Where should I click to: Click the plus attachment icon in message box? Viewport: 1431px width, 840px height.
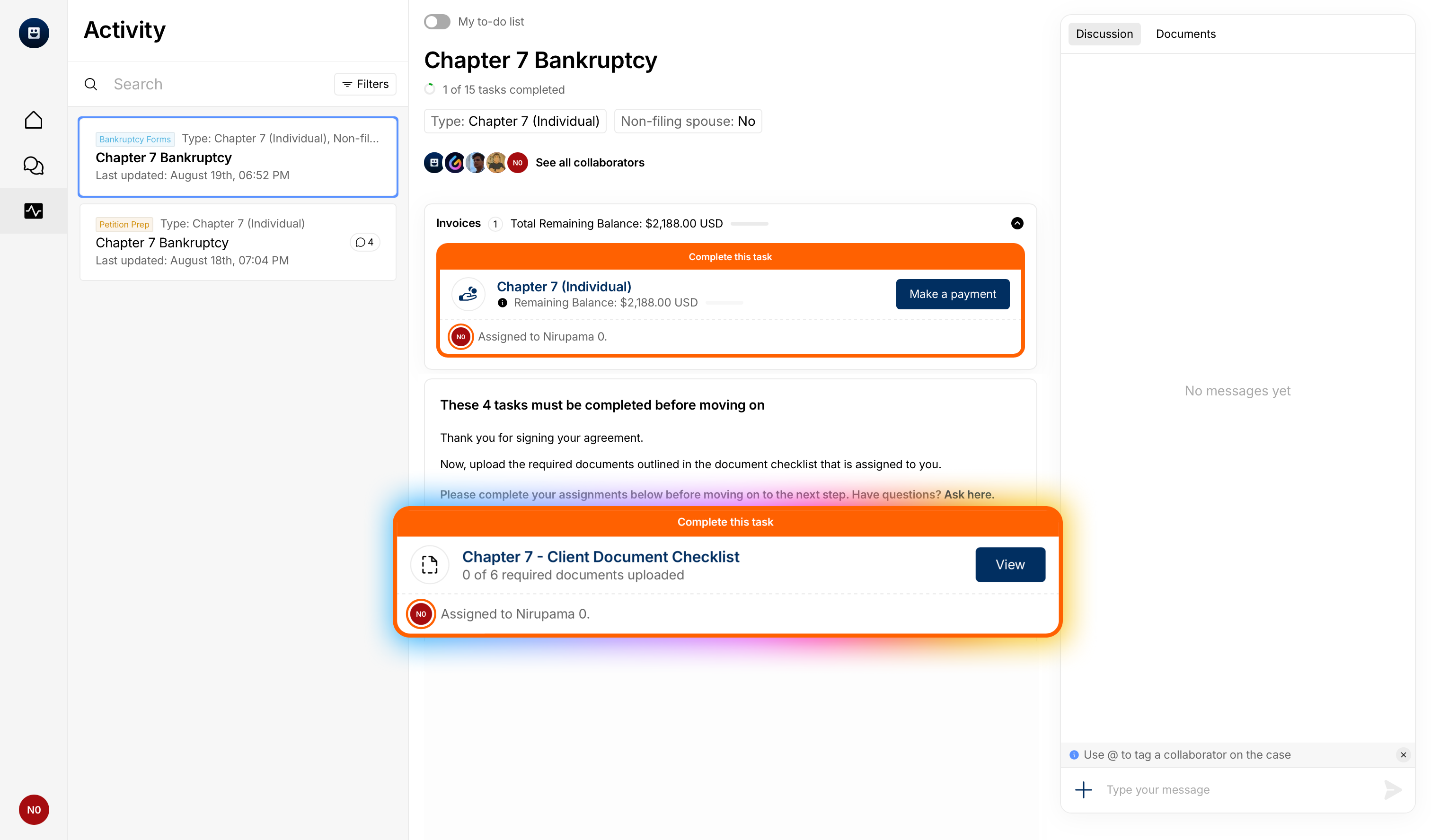coord(1083,789)
